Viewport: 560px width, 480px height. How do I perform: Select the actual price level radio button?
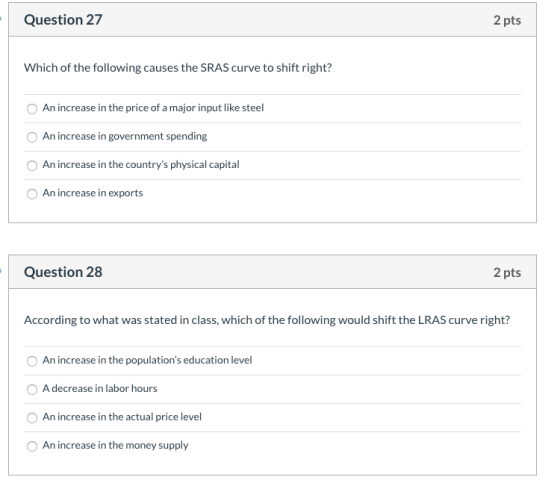32,418
